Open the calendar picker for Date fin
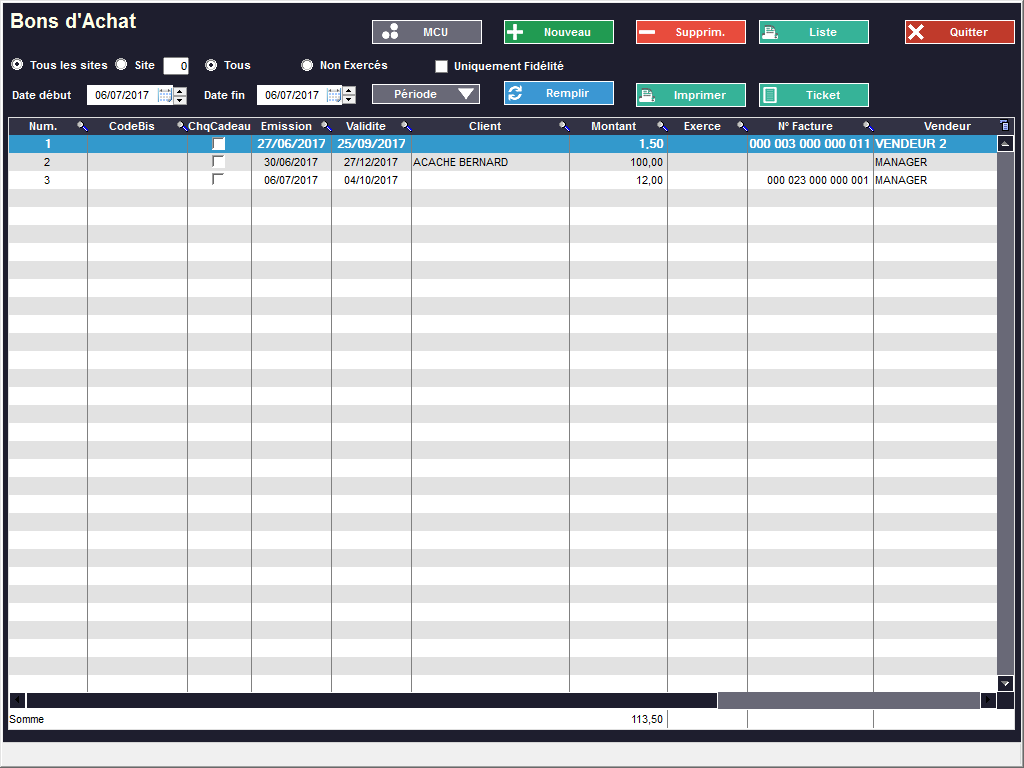The width and height of the screenshot is (1024, 768). click(x=334, y=96)
